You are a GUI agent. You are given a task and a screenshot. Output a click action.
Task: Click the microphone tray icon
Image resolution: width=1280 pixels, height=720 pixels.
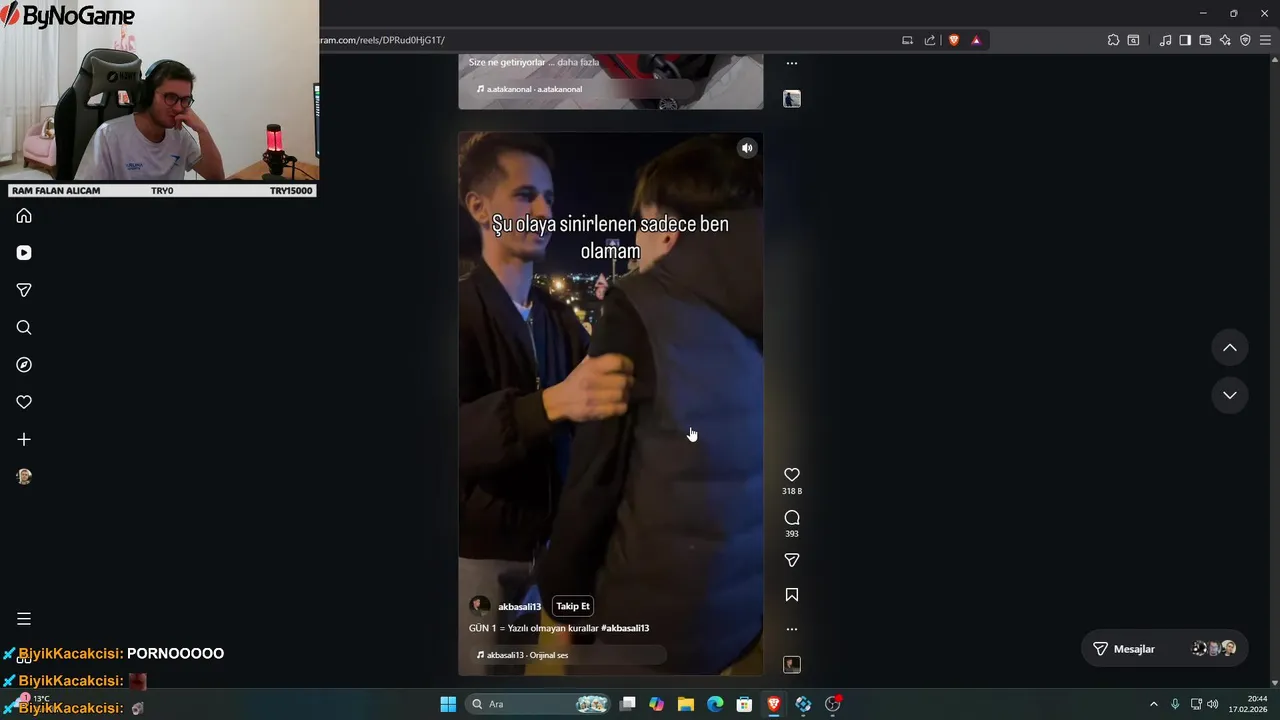pos(1175,704)
